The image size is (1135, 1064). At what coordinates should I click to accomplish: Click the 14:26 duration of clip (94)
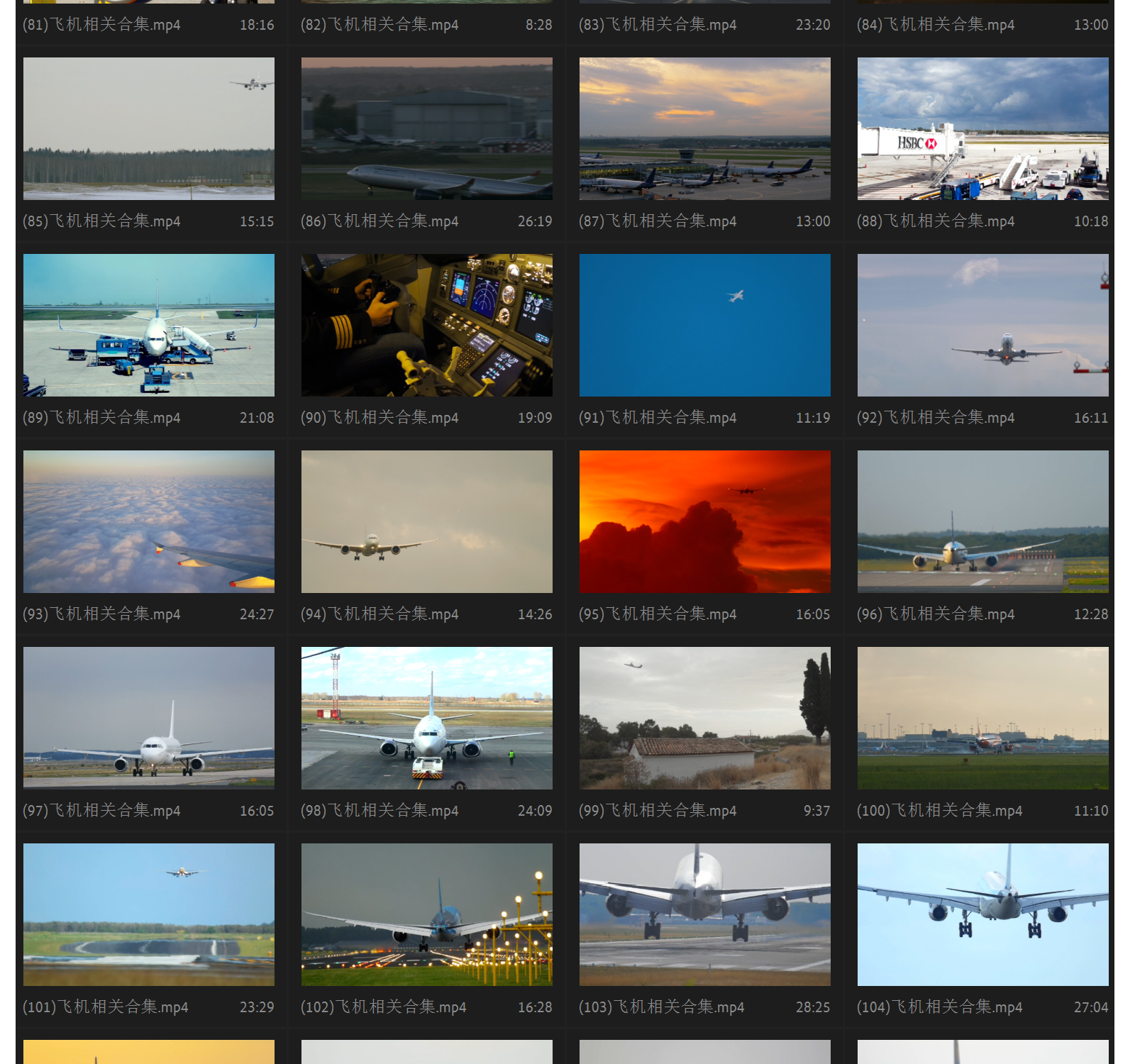pyautogui.click(x=535, y=614)
